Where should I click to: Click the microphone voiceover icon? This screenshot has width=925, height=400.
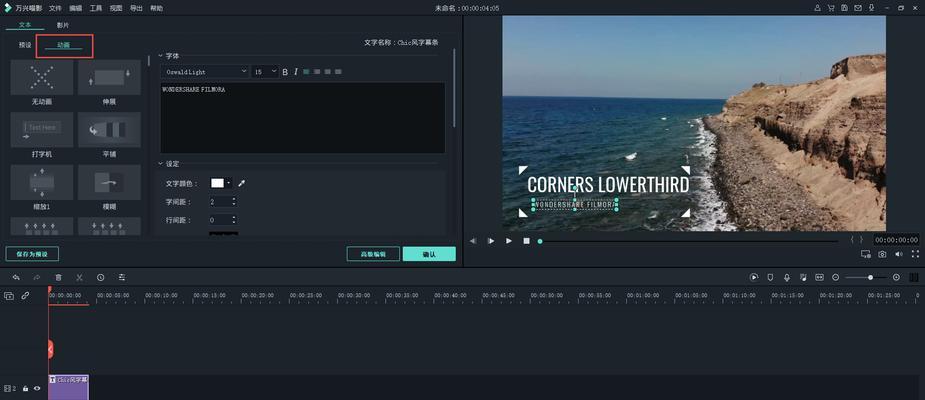(787, 277)
